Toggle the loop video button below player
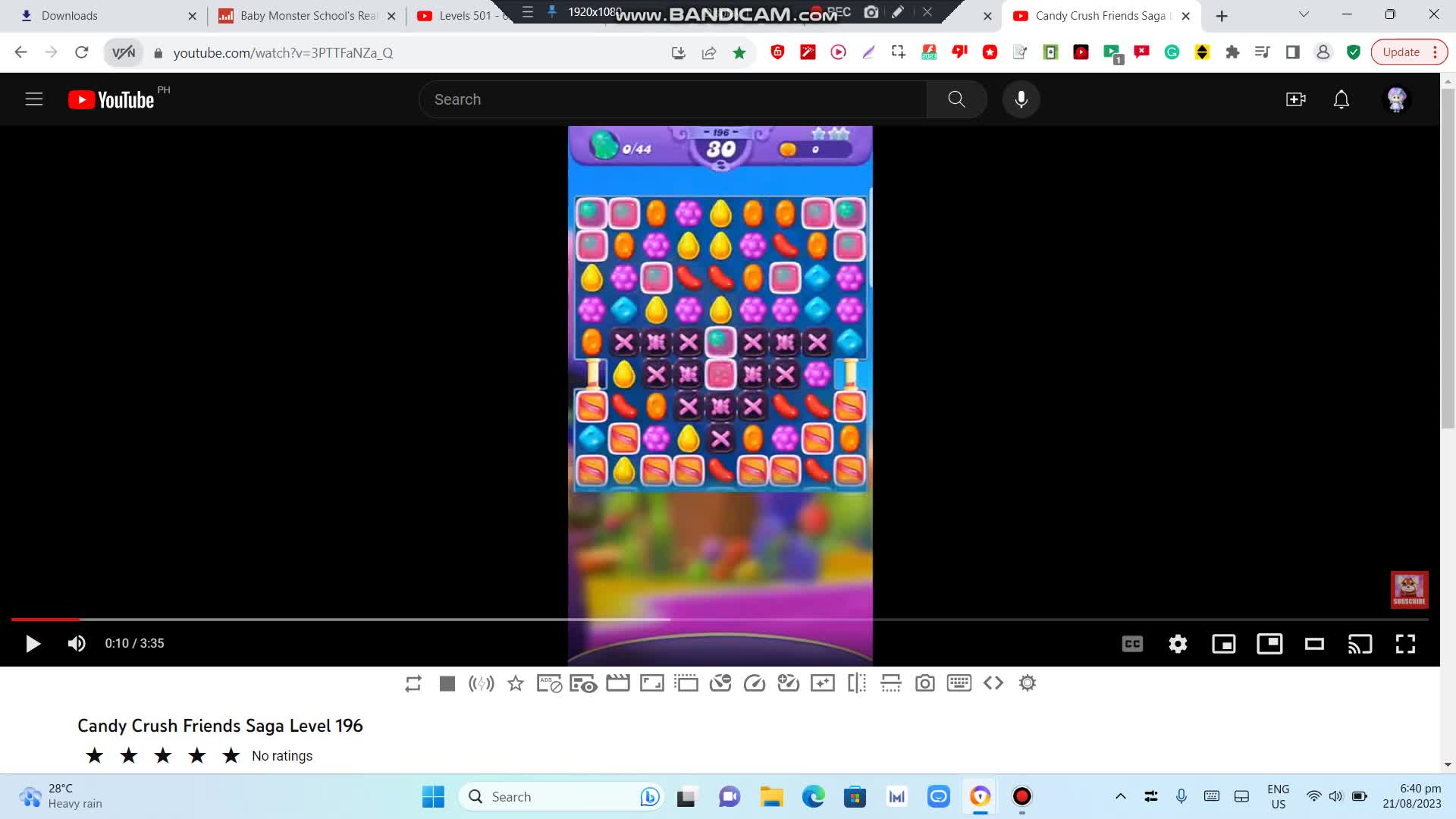The height and width of the screenshot is (819, 1456). coord(413,684)
